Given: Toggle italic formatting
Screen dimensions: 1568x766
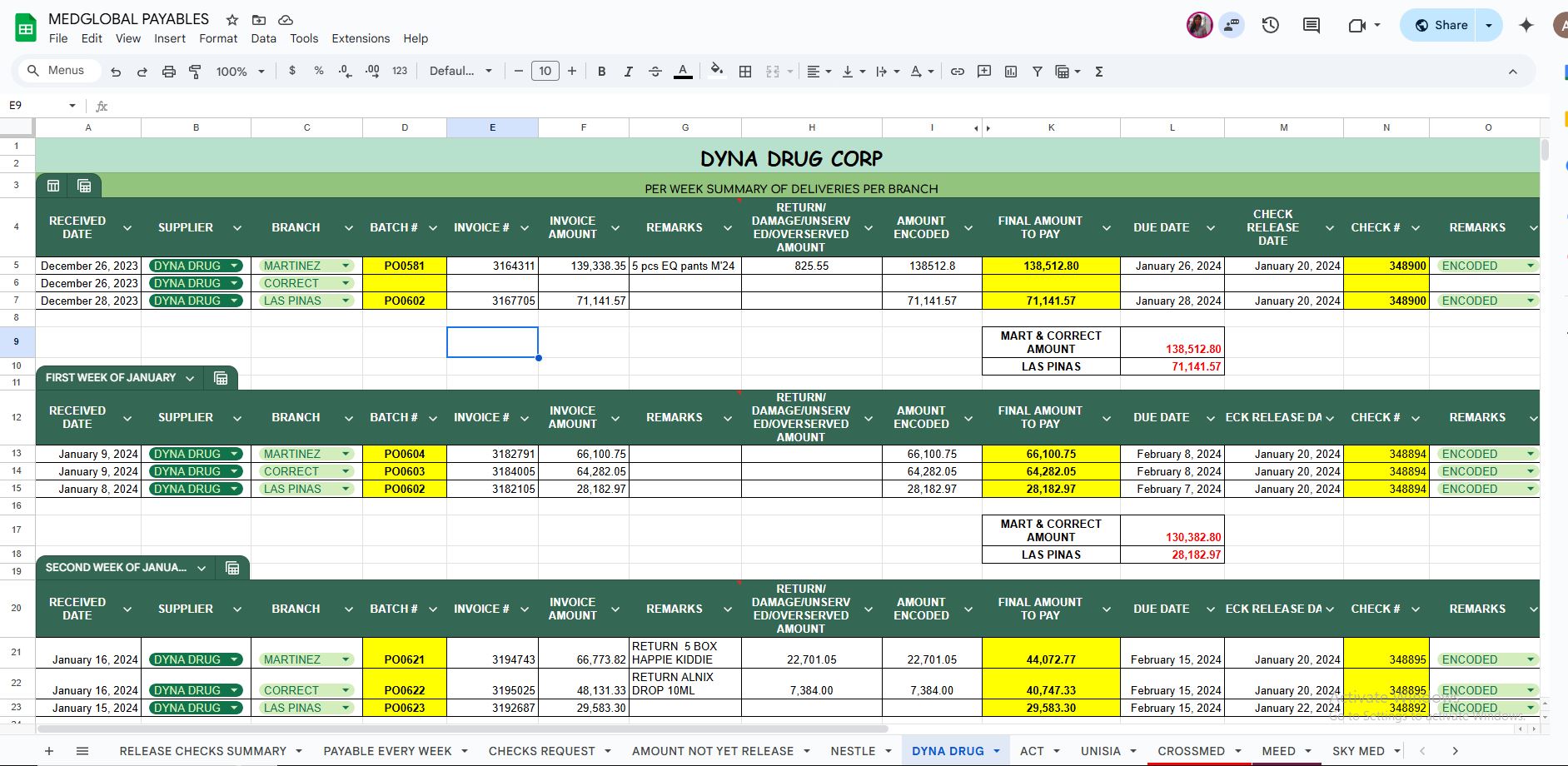Looking at the screenshot, I should click(629, 72).
